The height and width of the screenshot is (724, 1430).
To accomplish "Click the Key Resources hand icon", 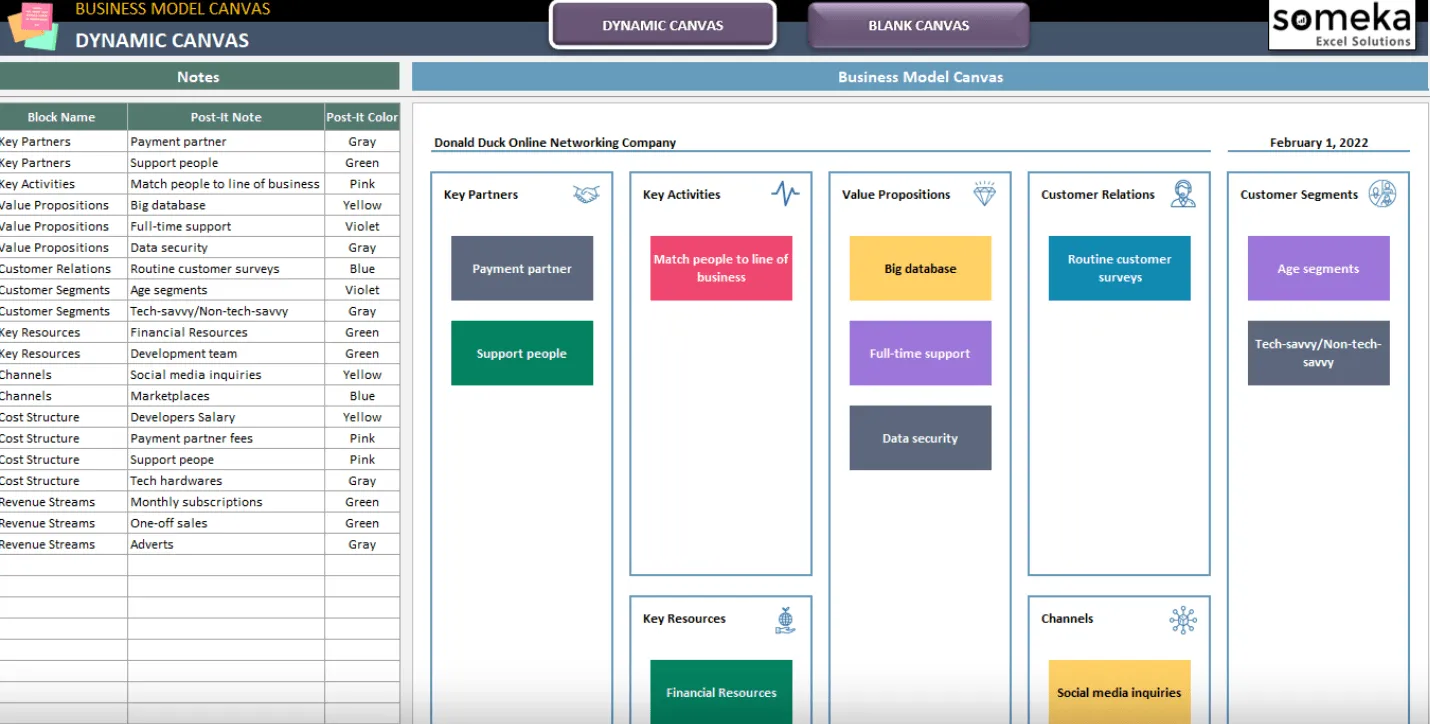I will tap(786, 620).
